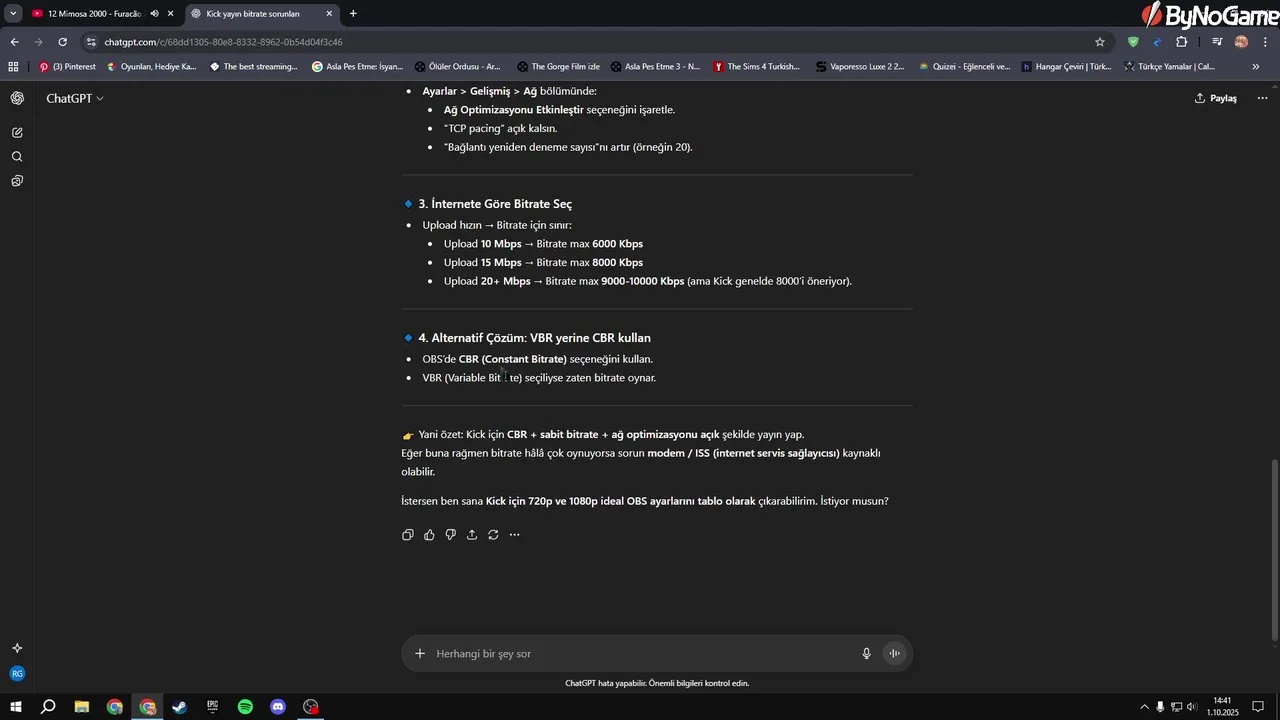The height and width of the screenshot is (720, 1280).
Task: Open the Türkçe Yamalar bookmark
Action: pos(1170,66)
